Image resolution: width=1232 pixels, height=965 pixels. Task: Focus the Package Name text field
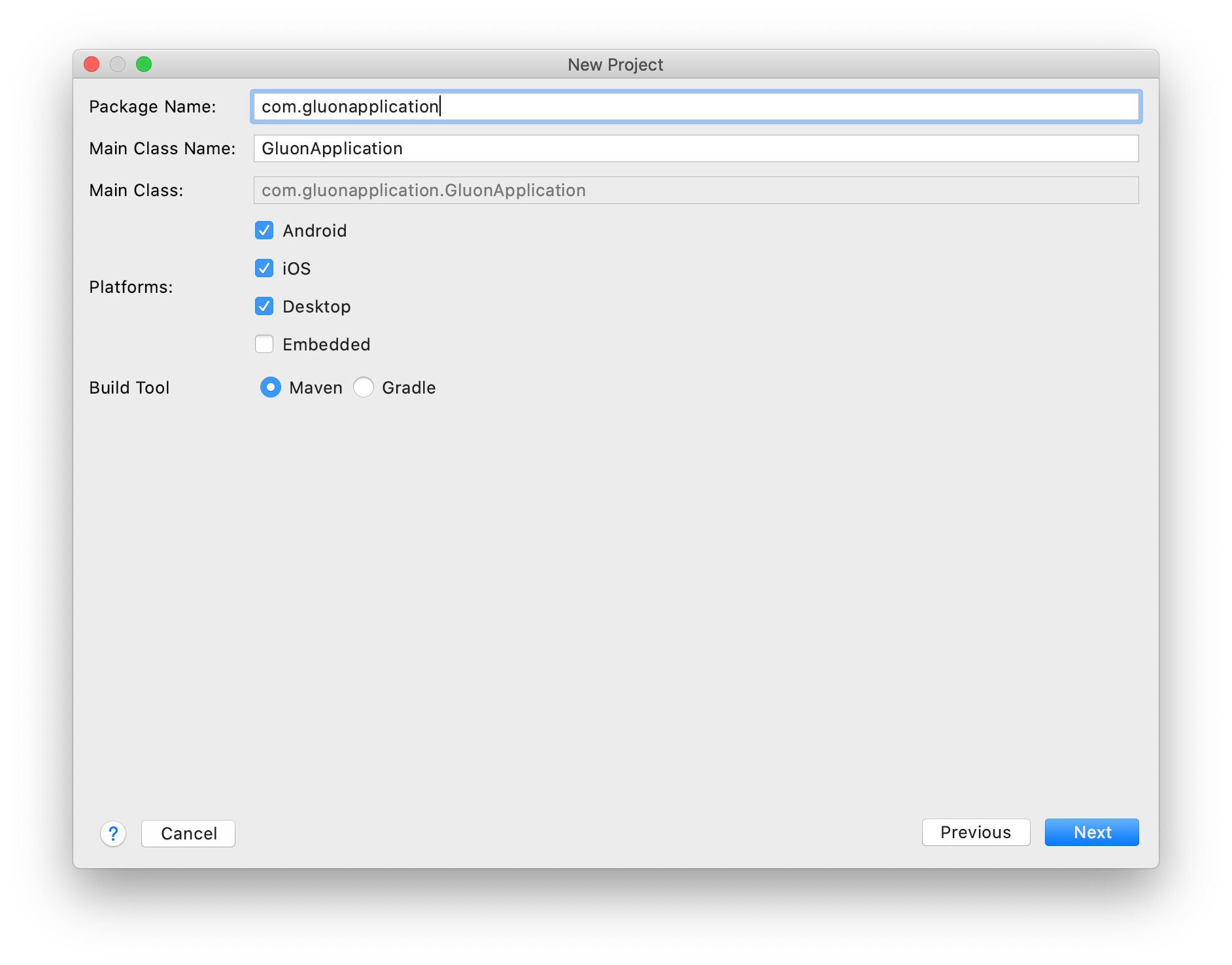(696, 107)
